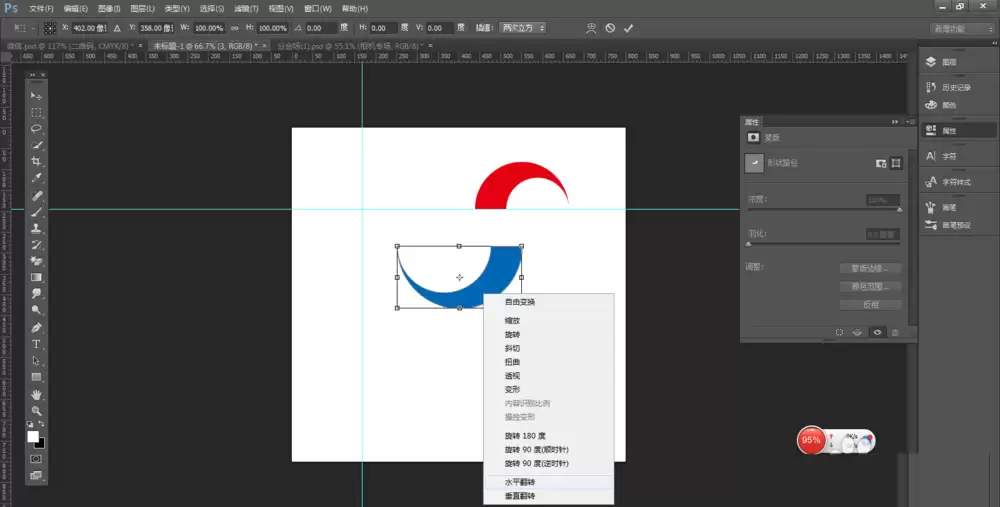Commit the transform with checkmark
The image size is (1000, 507).
click(629, 28)
